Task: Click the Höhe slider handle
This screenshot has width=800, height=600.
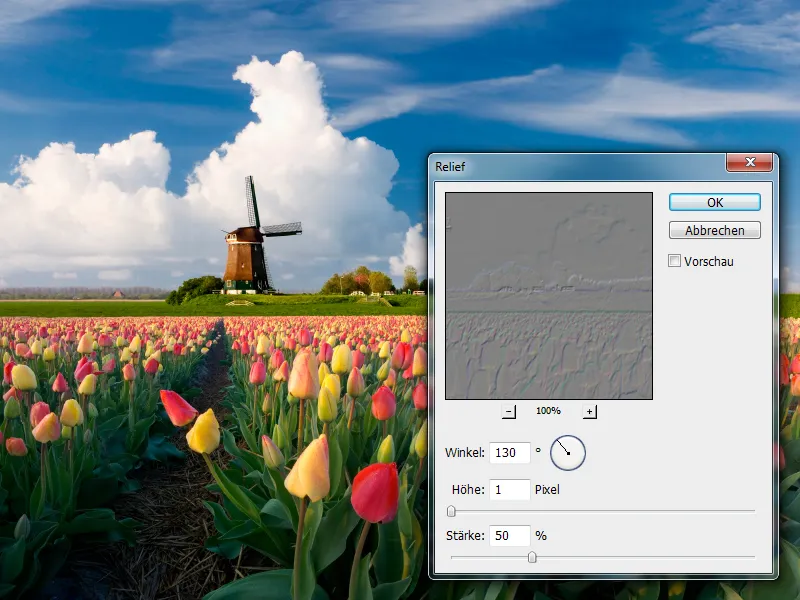Action: pos(451,511)
